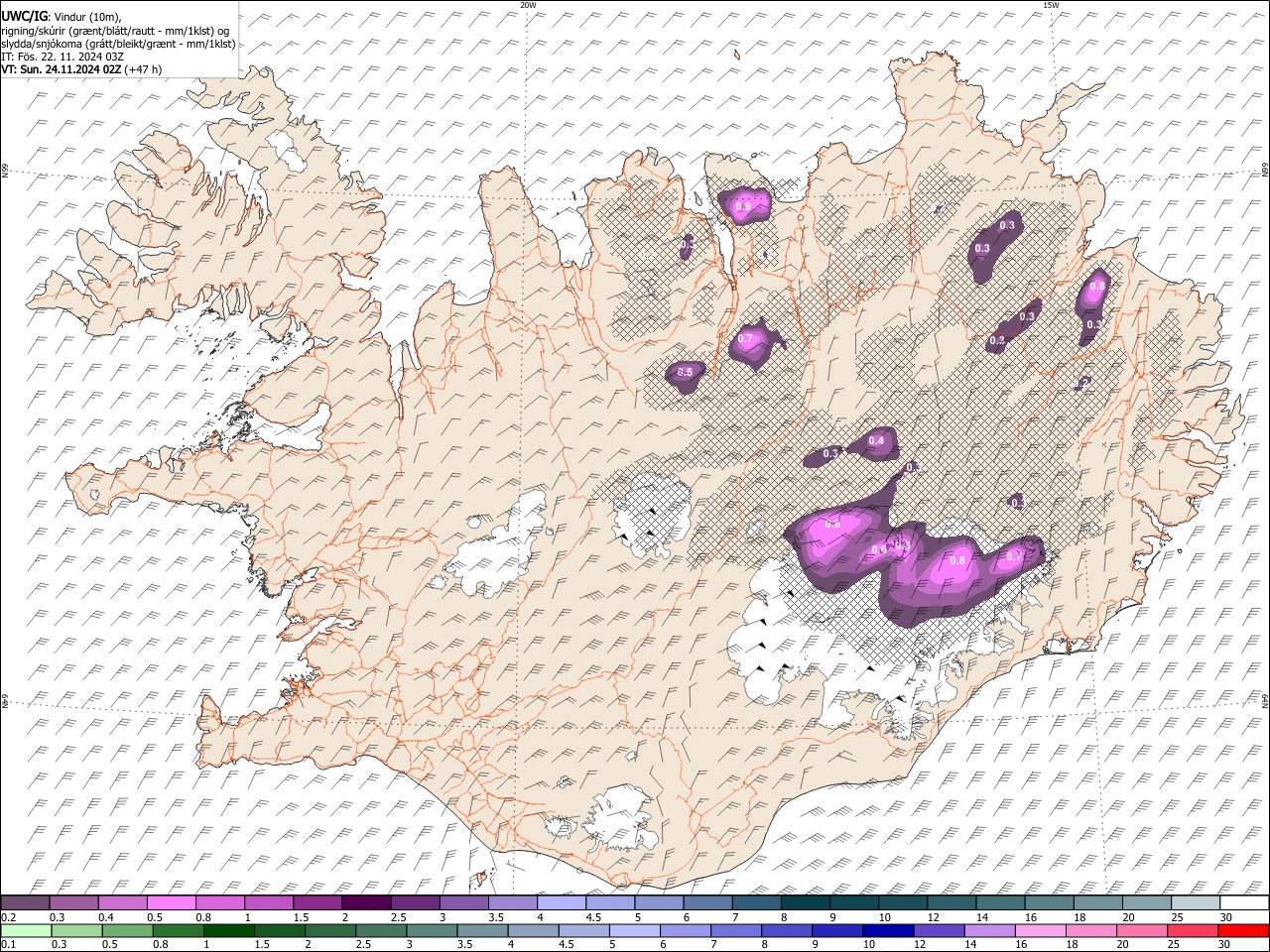Click the 0.7 blob in north-central Iceland
Screen dimensions: 1270x952
pos(747,339)
